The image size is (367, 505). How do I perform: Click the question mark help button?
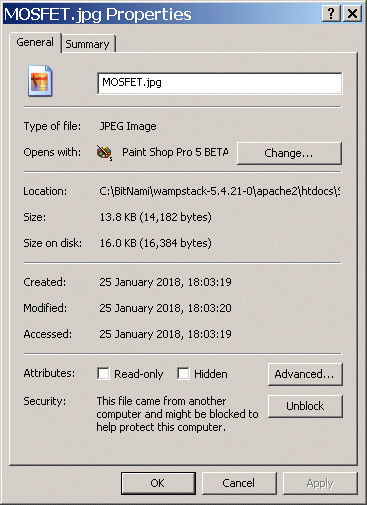(331, 14)
